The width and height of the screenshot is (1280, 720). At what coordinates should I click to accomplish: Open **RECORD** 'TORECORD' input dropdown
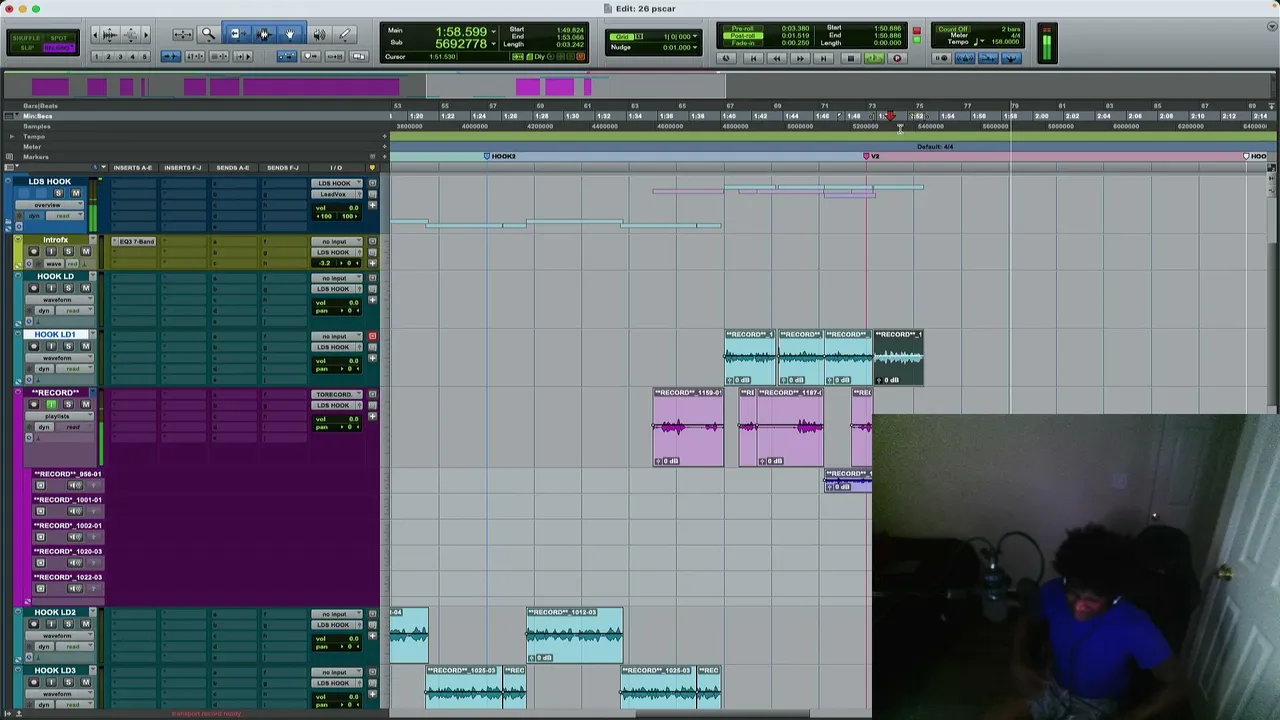pos(336,394)
